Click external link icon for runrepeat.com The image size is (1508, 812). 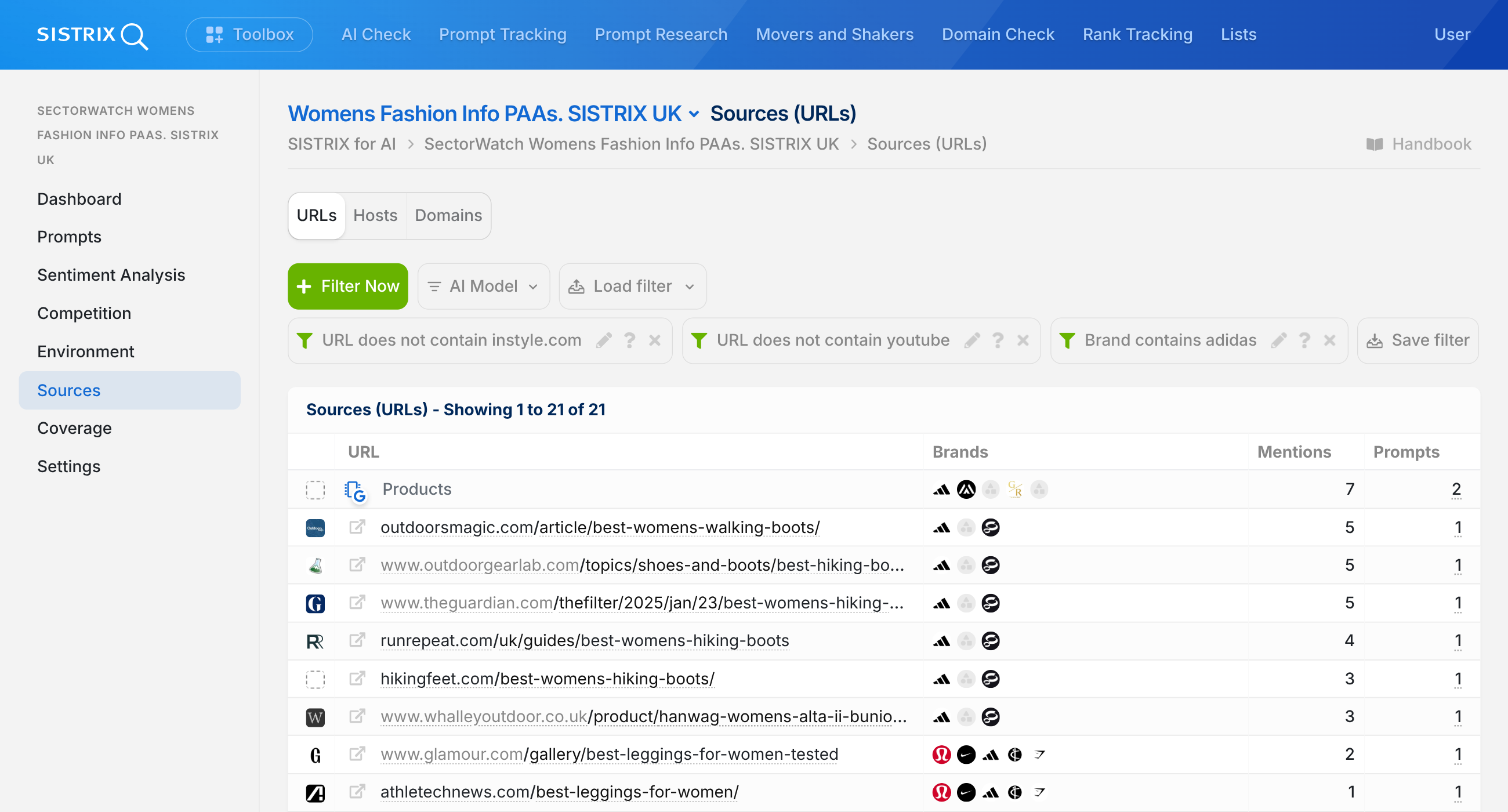tap(357, 640)
